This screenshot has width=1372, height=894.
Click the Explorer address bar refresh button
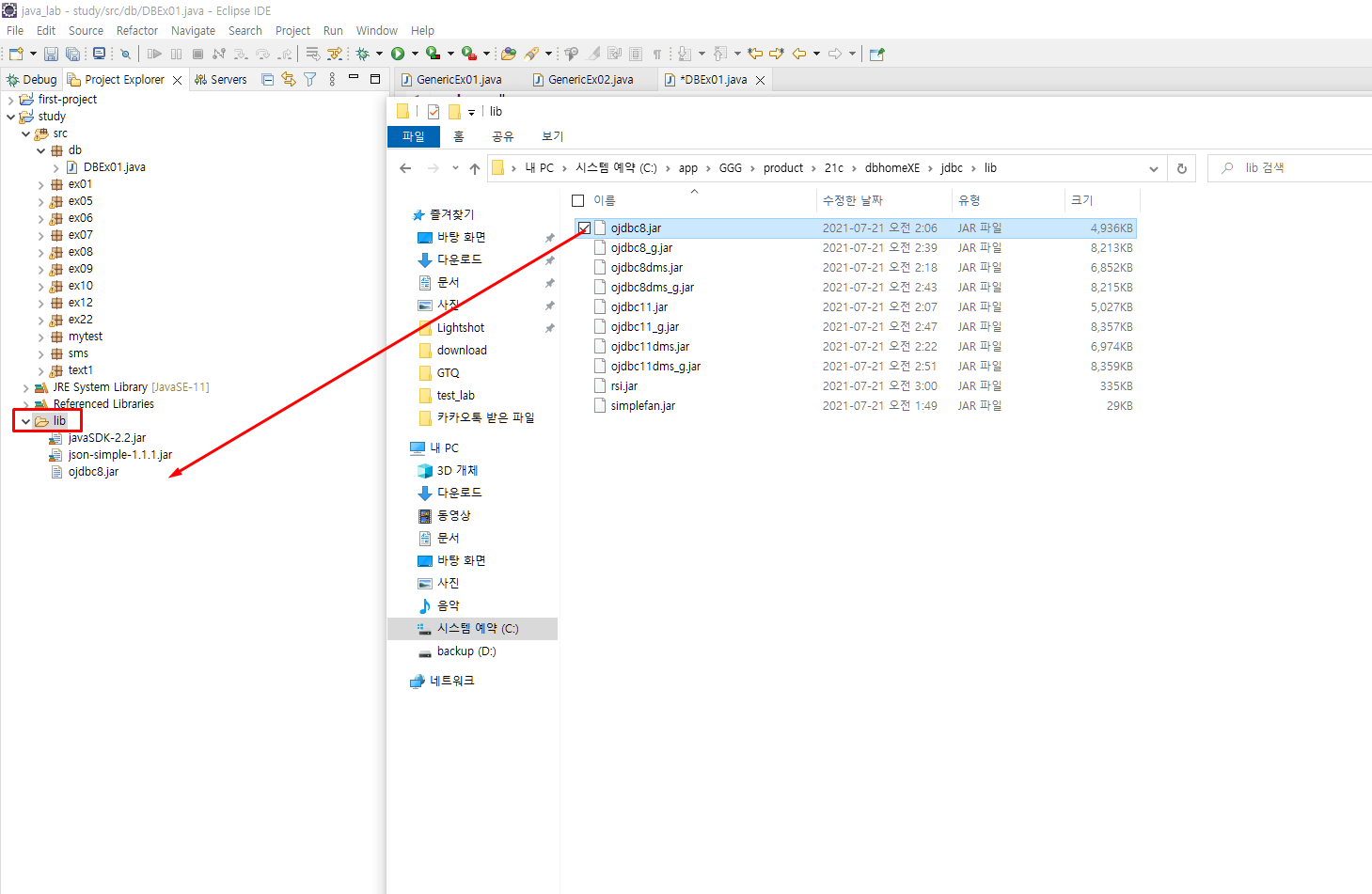1182,168
